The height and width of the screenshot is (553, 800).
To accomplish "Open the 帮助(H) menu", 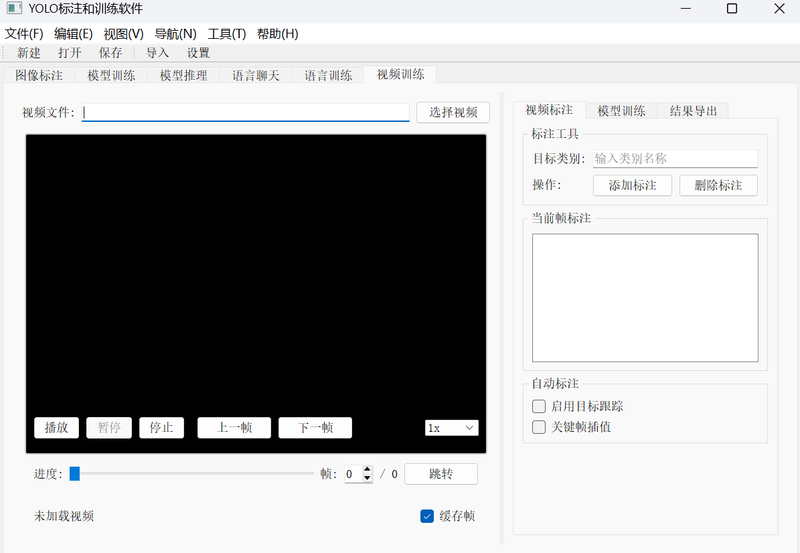I will click(278, 34).
